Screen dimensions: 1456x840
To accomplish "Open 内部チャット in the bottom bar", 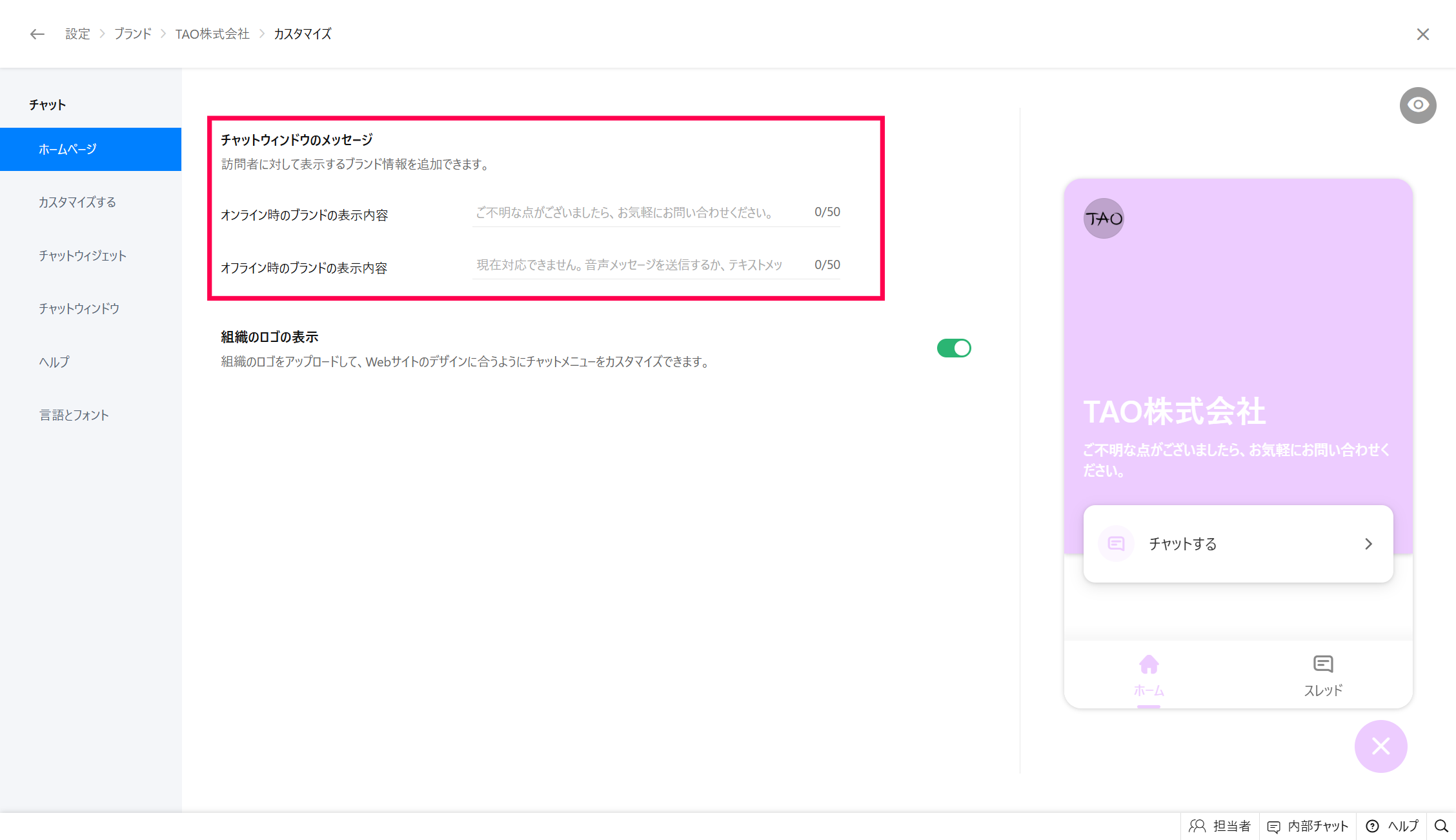I will 1308,826.
